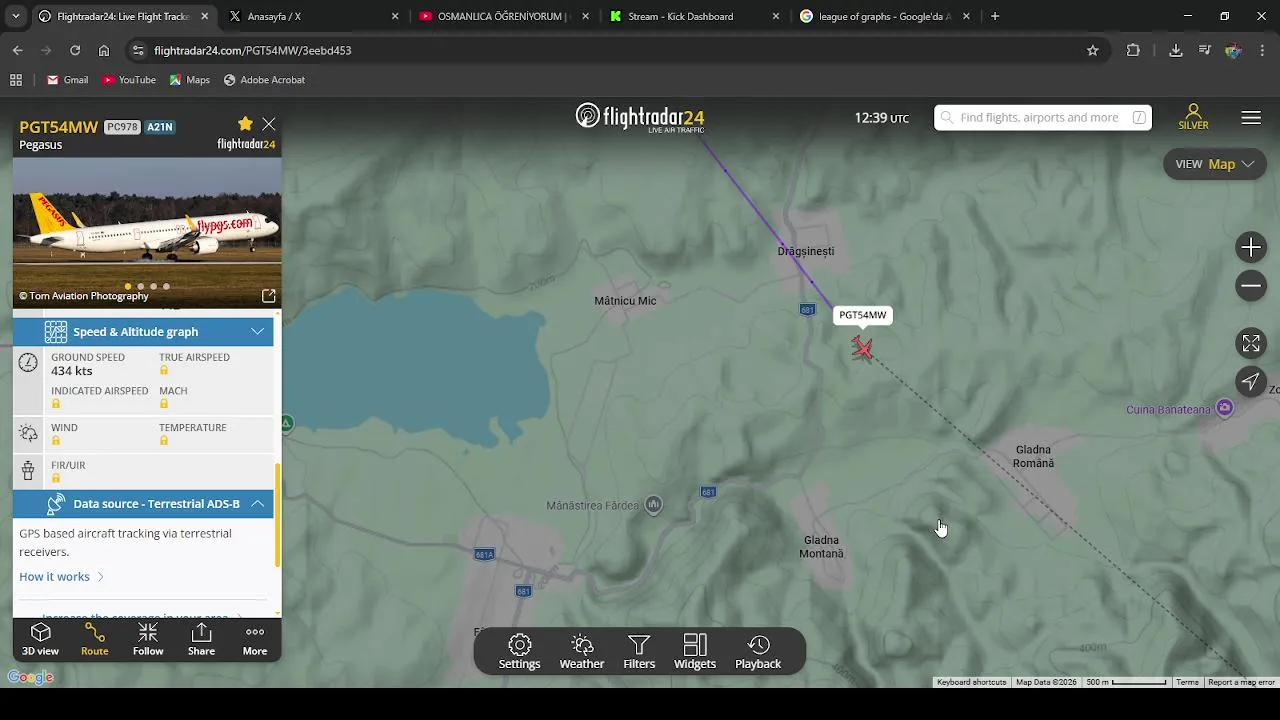Screen dimensions: 1280x720
Task: Open the Adobe Acrobat bookmark
Action: (x=264, y=80)
